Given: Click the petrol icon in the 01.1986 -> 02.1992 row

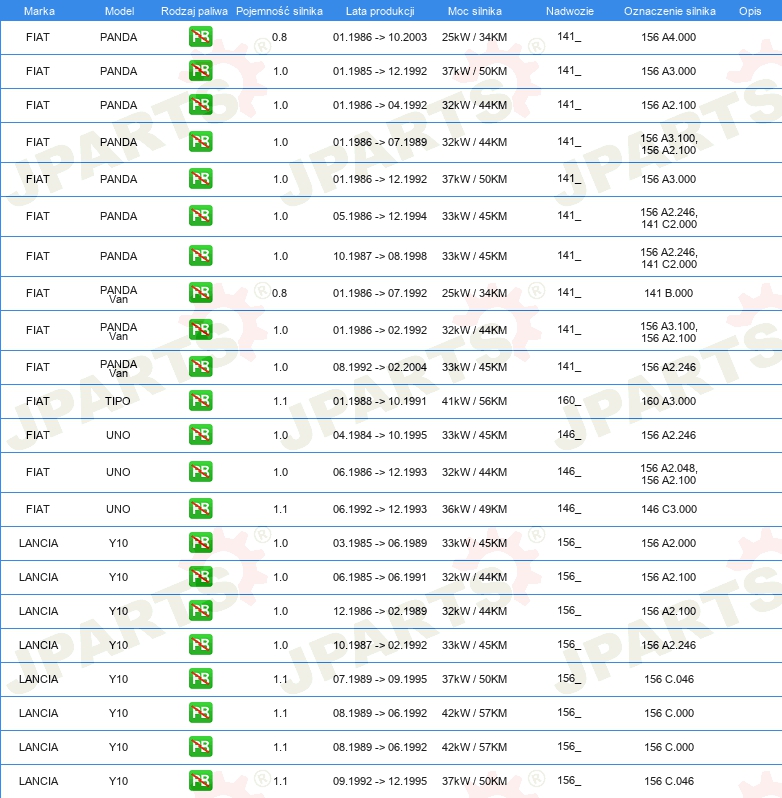Looking at the screenshot, I should point(200,330).
